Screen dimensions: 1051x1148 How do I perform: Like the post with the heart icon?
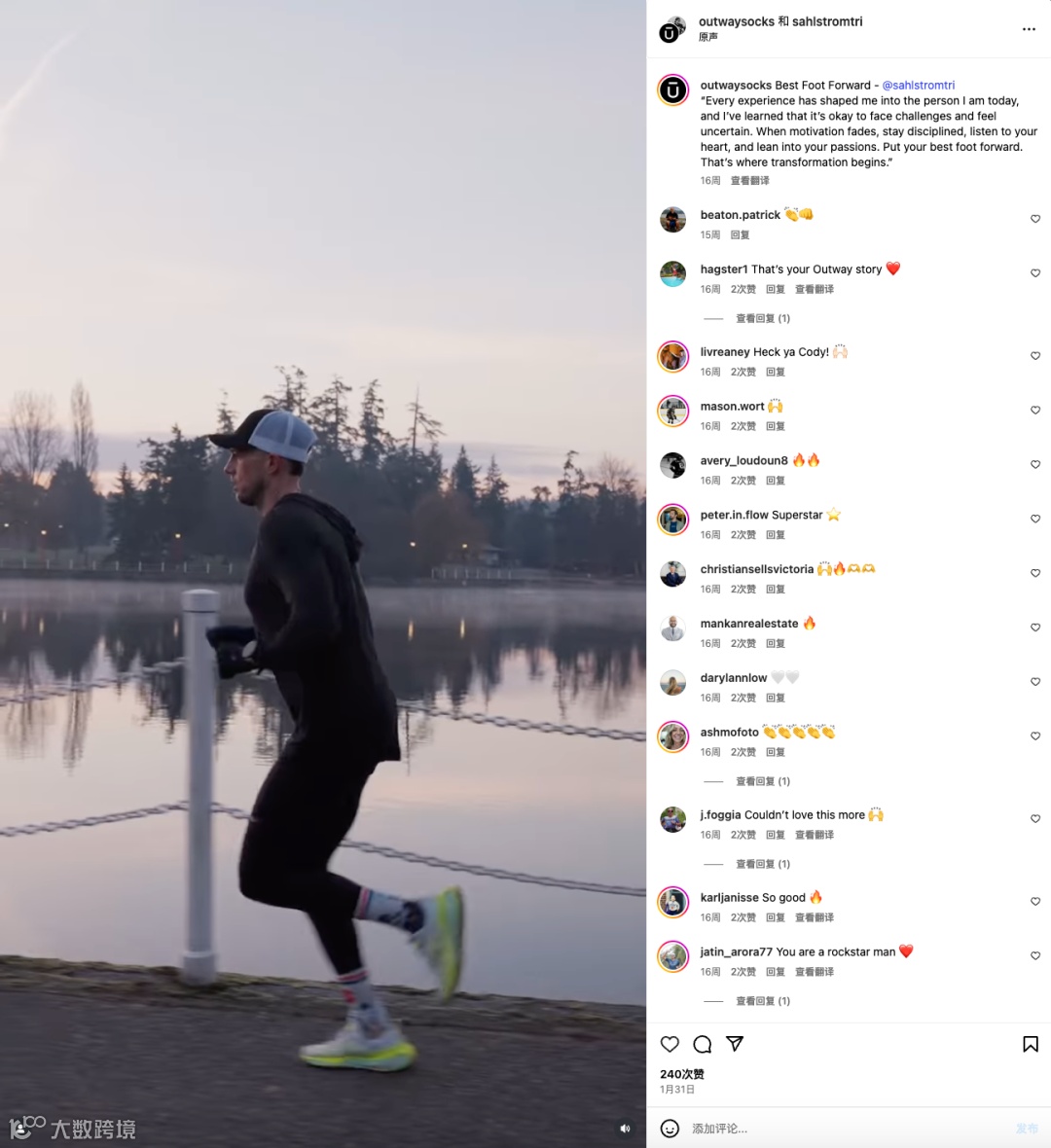tap(670, 1044)
